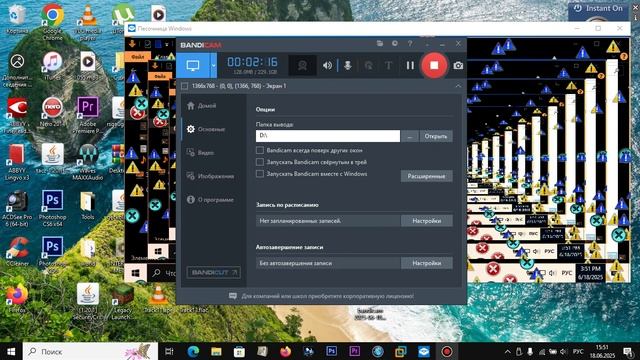Enable Запускать Bandicam свёрнутым в трей
Screen dimensions: 640x360
pos(260,162)
